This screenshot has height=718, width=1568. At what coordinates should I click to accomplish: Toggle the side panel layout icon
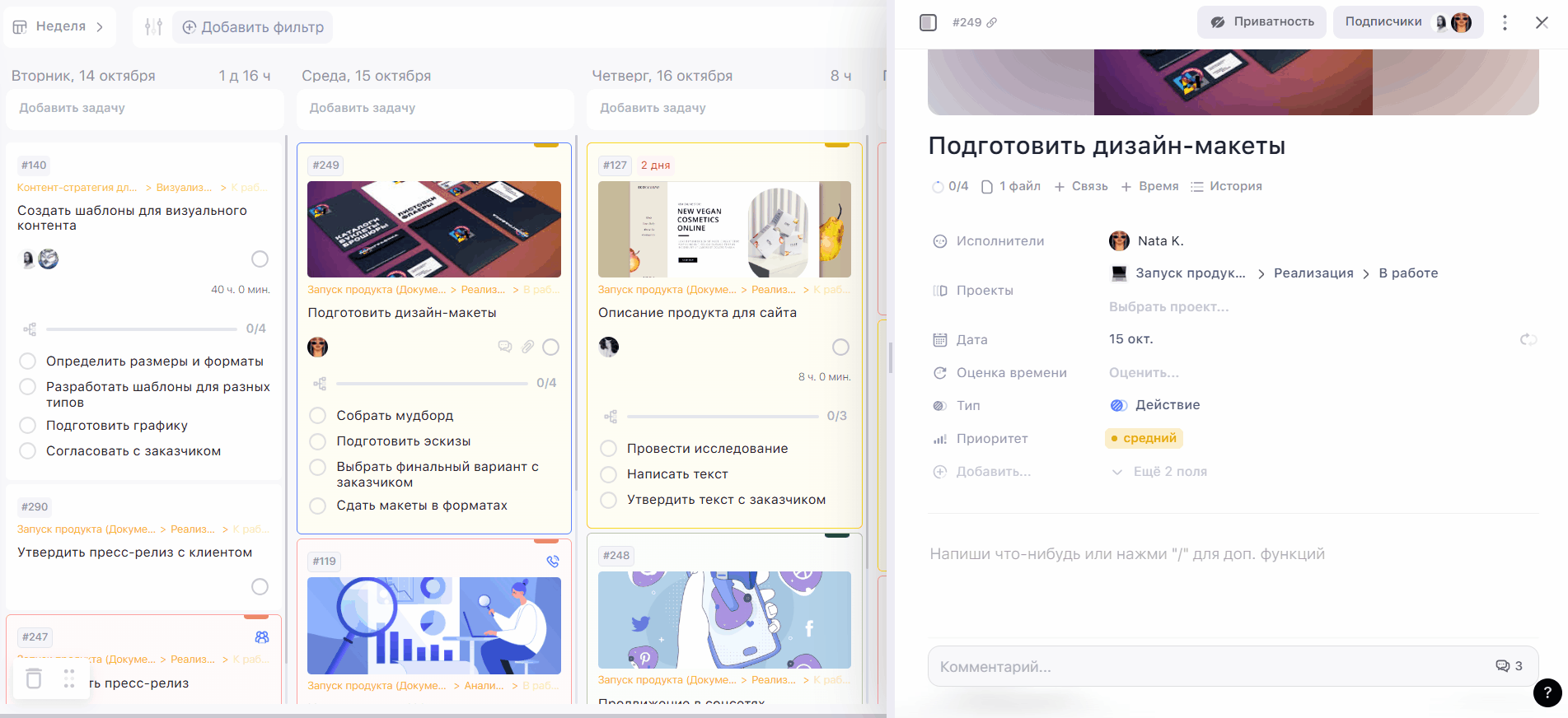(x=929, y=23)
